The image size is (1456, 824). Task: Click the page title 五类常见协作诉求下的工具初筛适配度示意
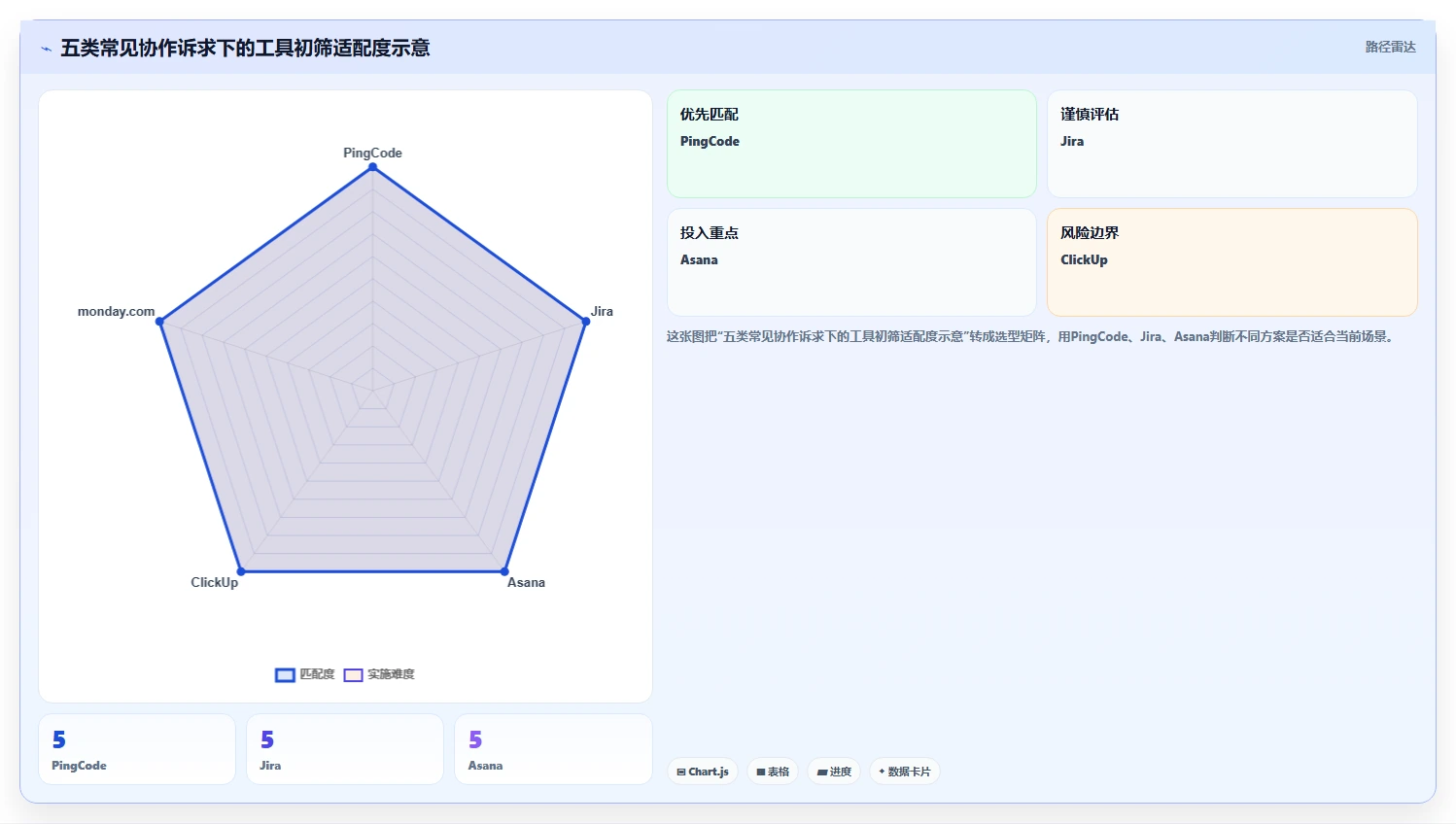pos(245,48)
